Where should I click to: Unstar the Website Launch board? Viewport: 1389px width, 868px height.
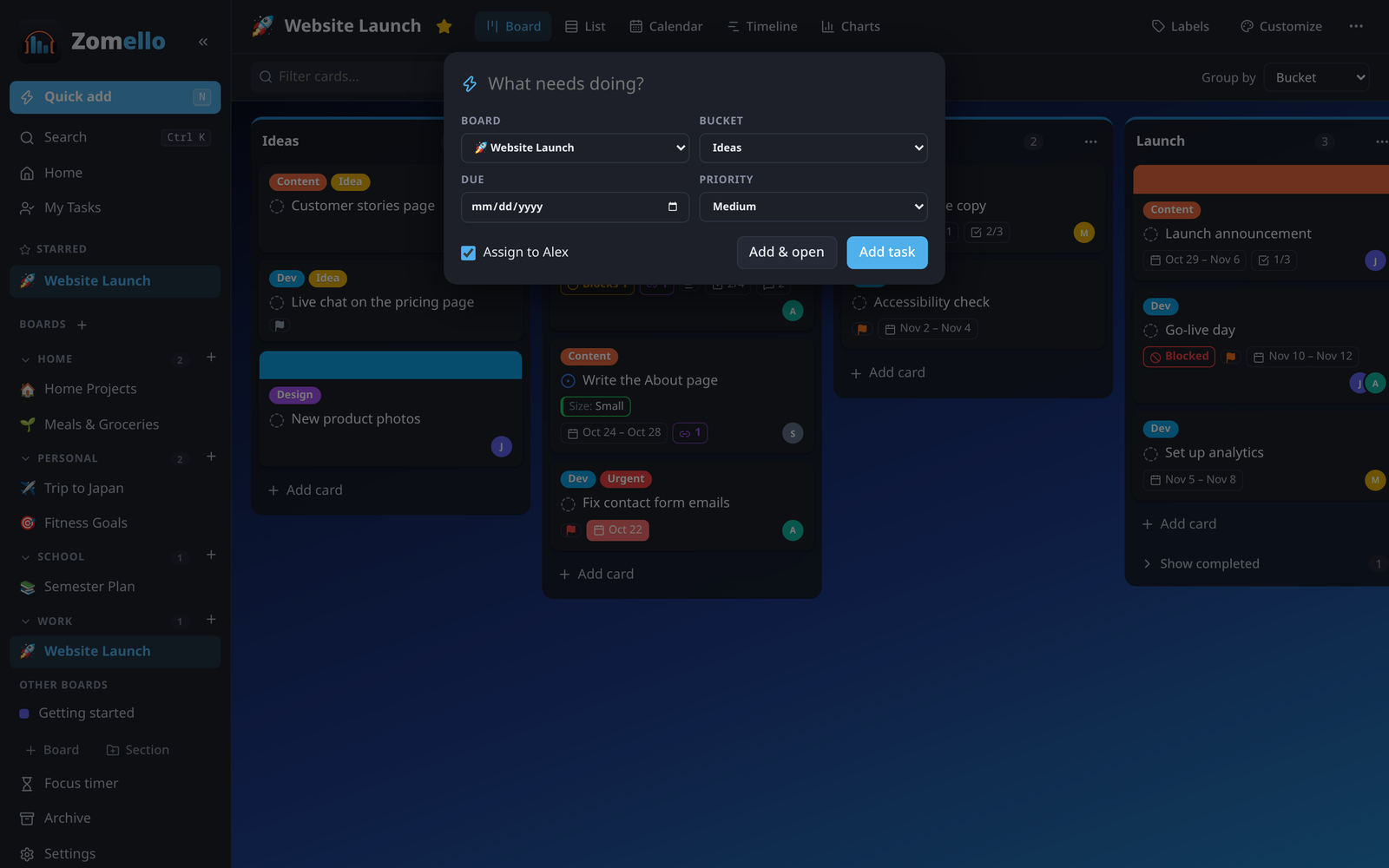444,26
